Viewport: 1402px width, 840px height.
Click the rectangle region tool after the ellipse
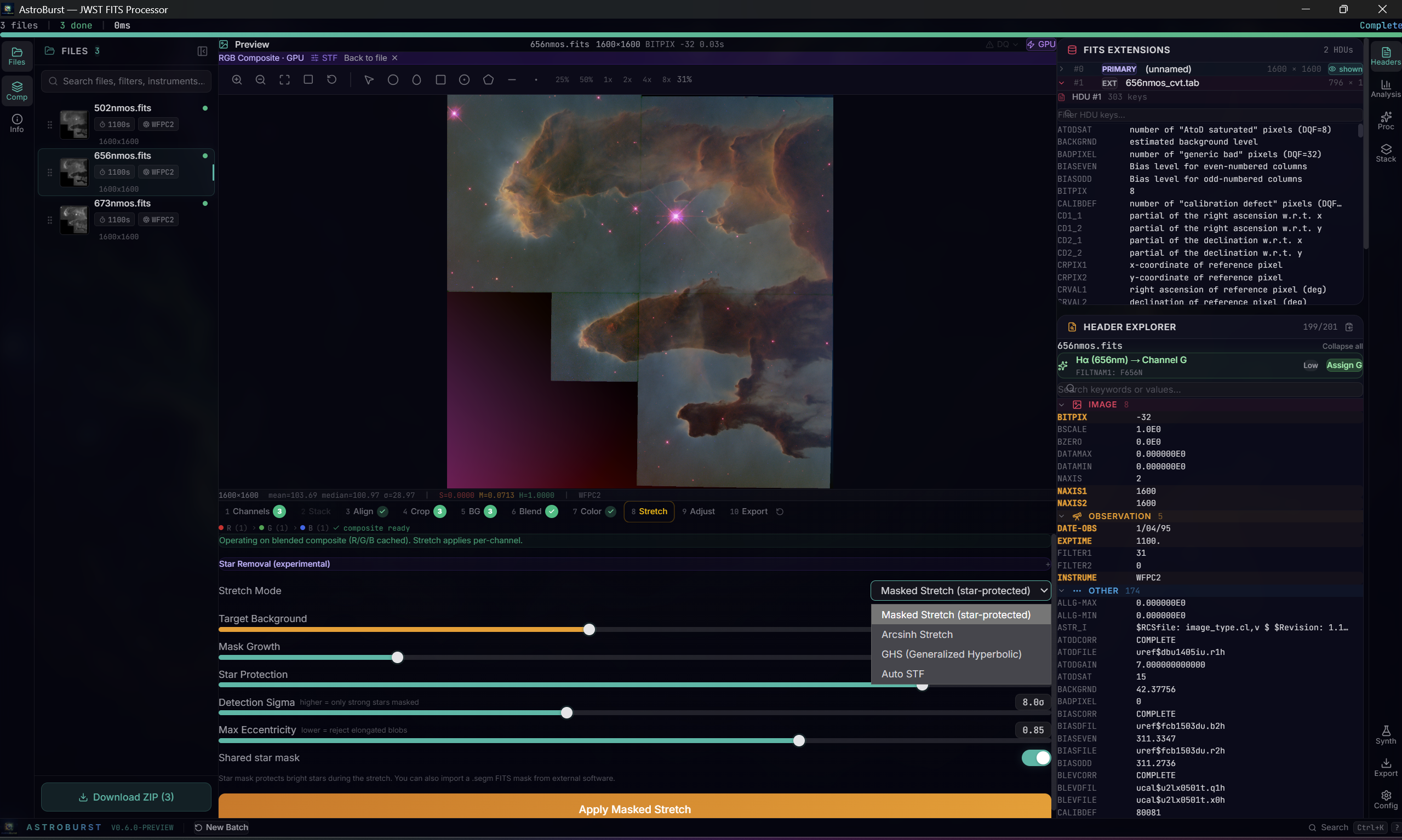(440, 80)
